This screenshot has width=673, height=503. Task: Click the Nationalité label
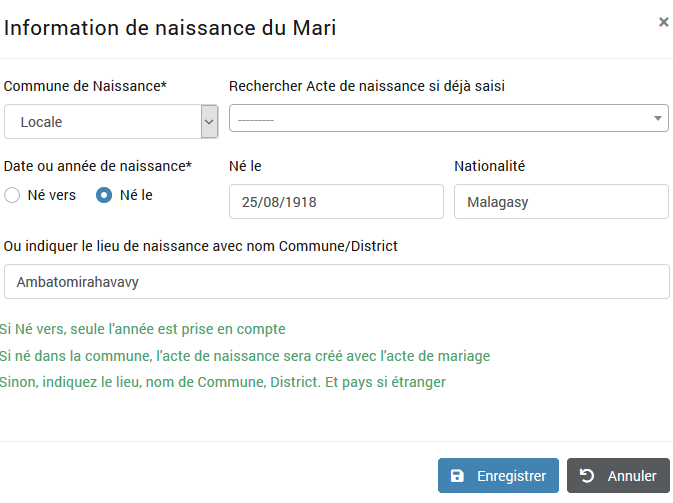(489, 166)
